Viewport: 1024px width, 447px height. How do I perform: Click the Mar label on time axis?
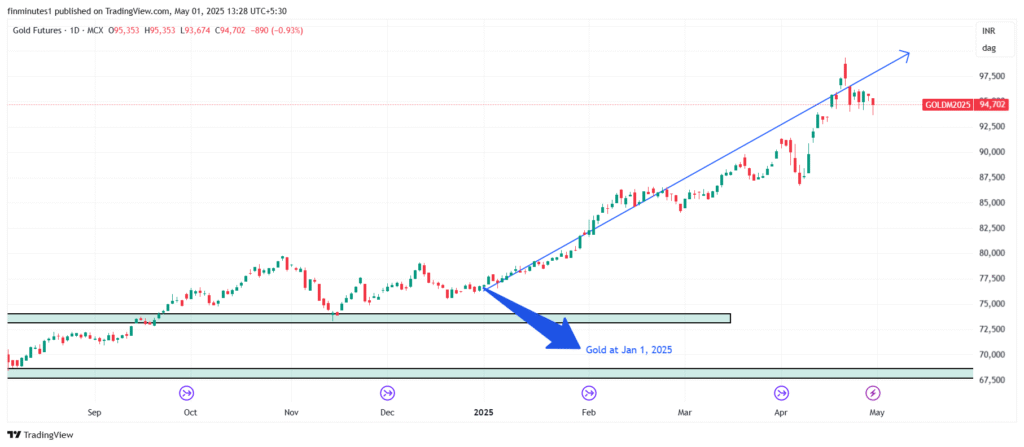pyautogui.click(x=684, y=413)
